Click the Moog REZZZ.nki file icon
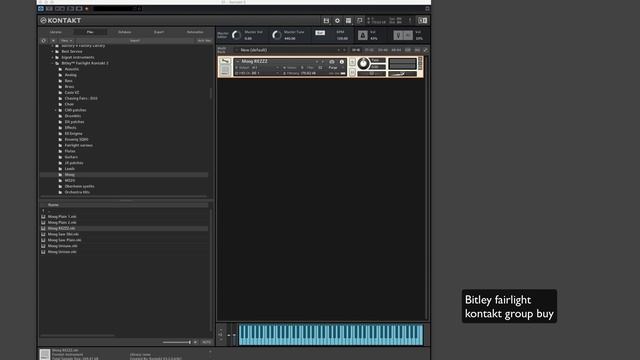Viewport: 640px width, 360px height. [x=43, y=229]
